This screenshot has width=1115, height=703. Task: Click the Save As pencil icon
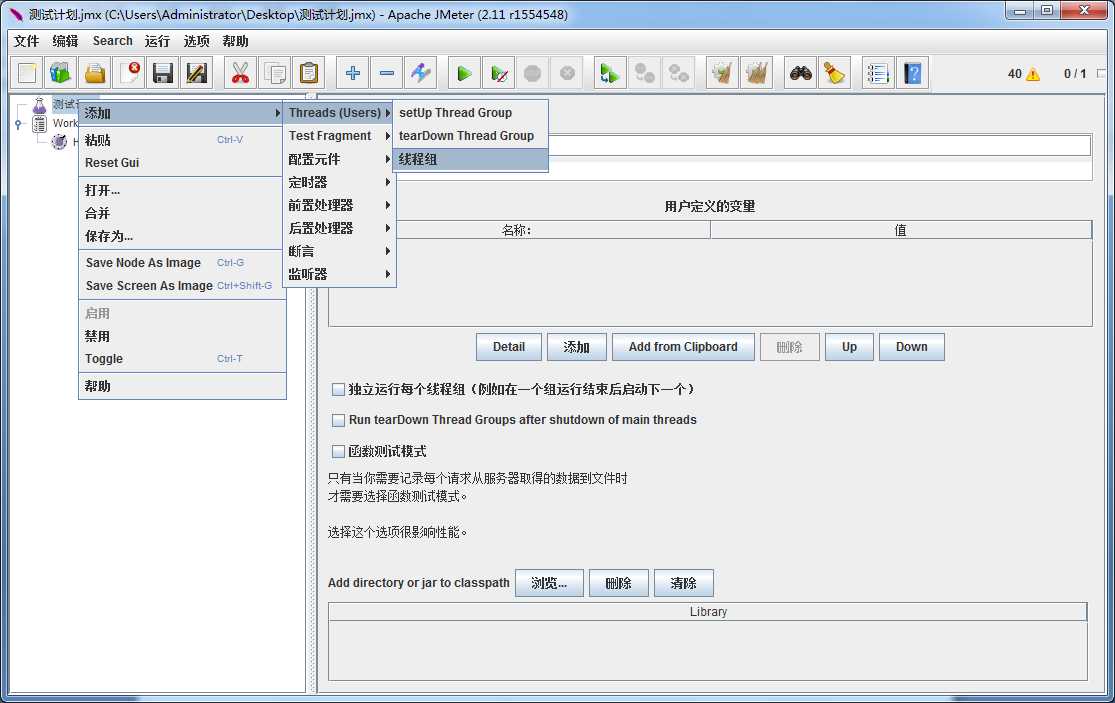click(197, 73)
